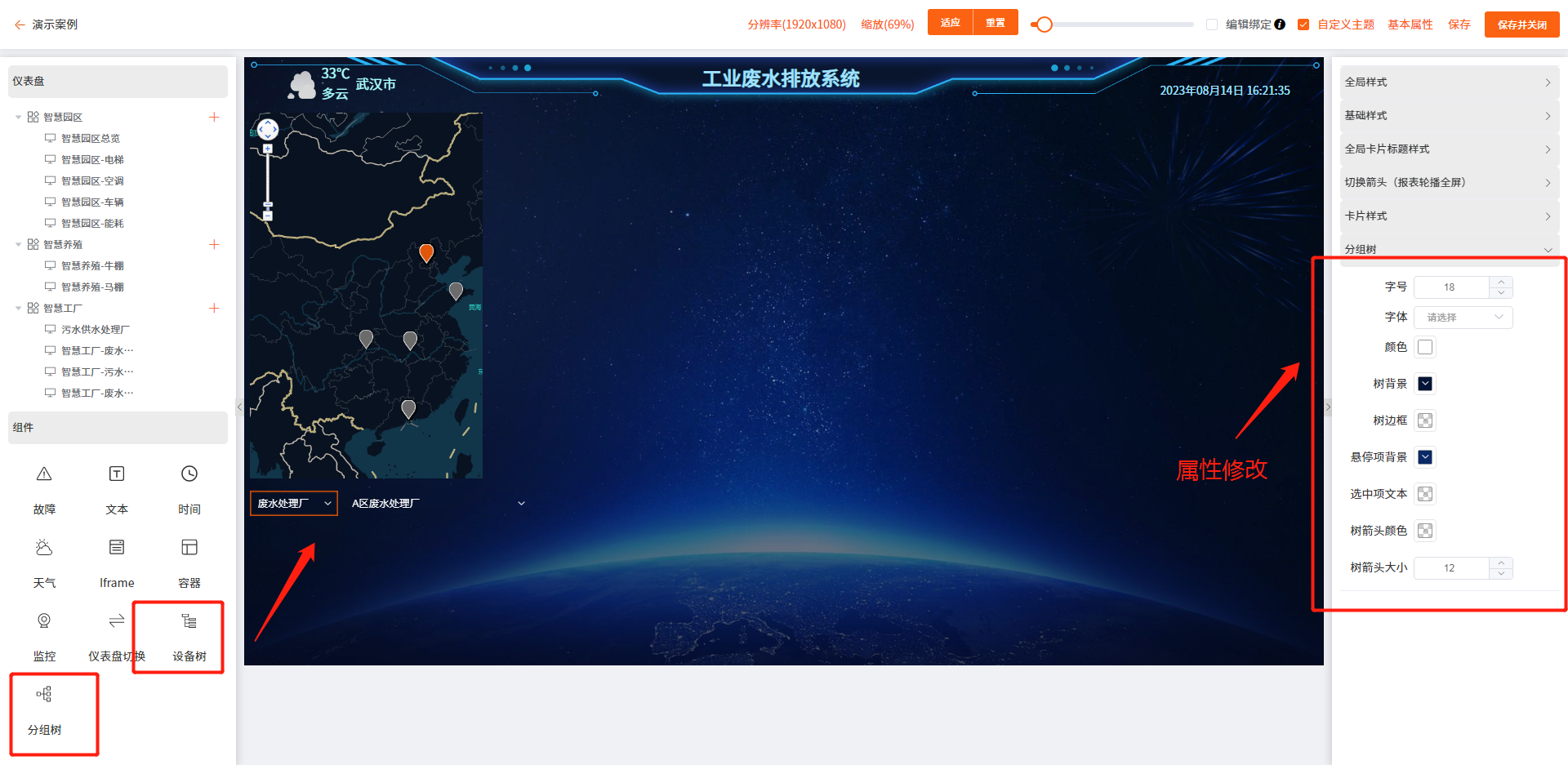Screen dimensions: 1568x765
Task: Expand the 基础样式 section
Action: (x=1450, y=116)
